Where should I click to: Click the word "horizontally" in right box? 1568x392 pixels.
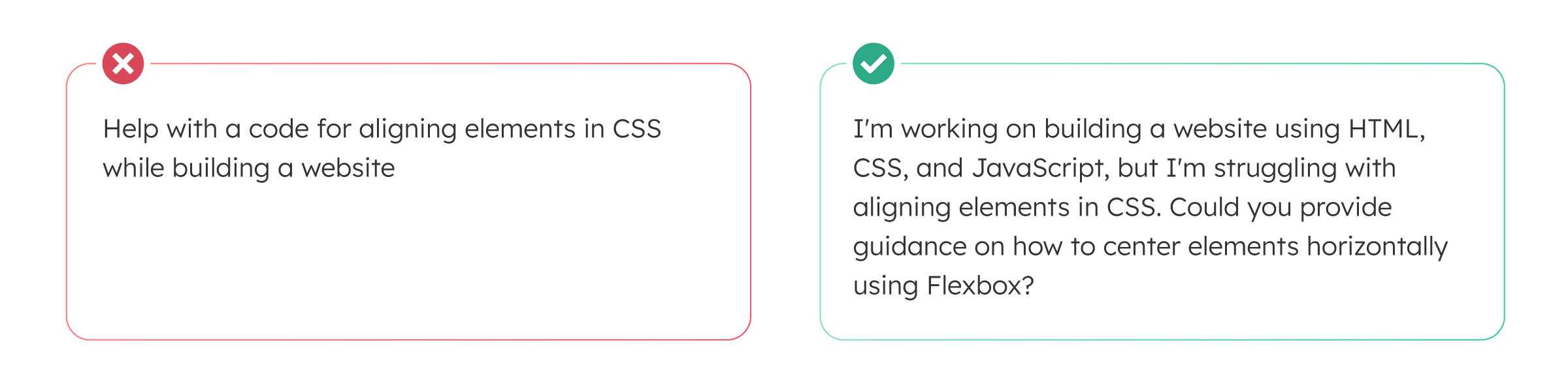(1377, 247)
